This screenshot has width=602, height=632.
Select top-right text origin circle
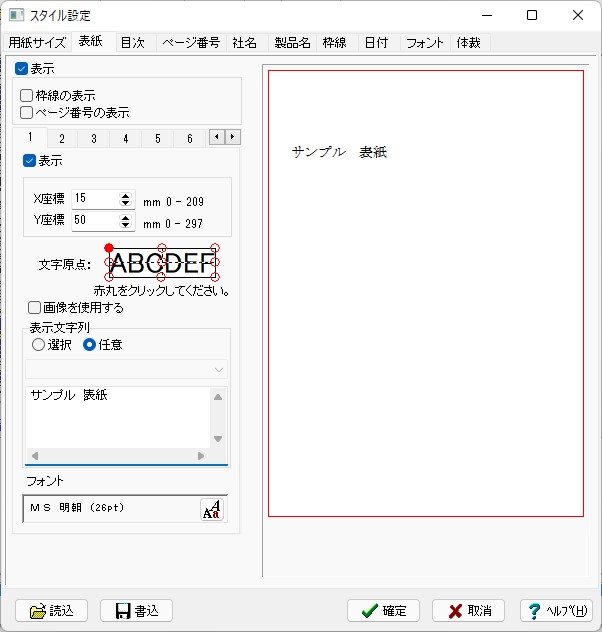click(215, 248)
